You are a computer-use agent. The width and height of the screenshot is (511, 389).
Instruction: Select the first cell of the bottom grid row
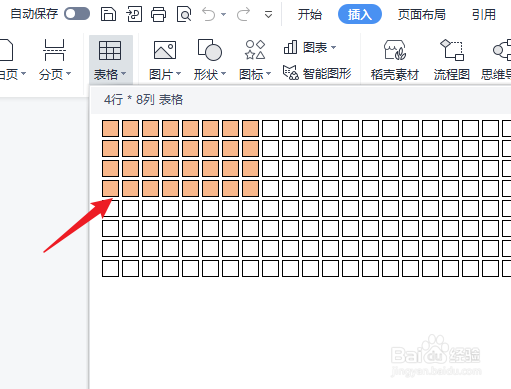click(110, 269)
